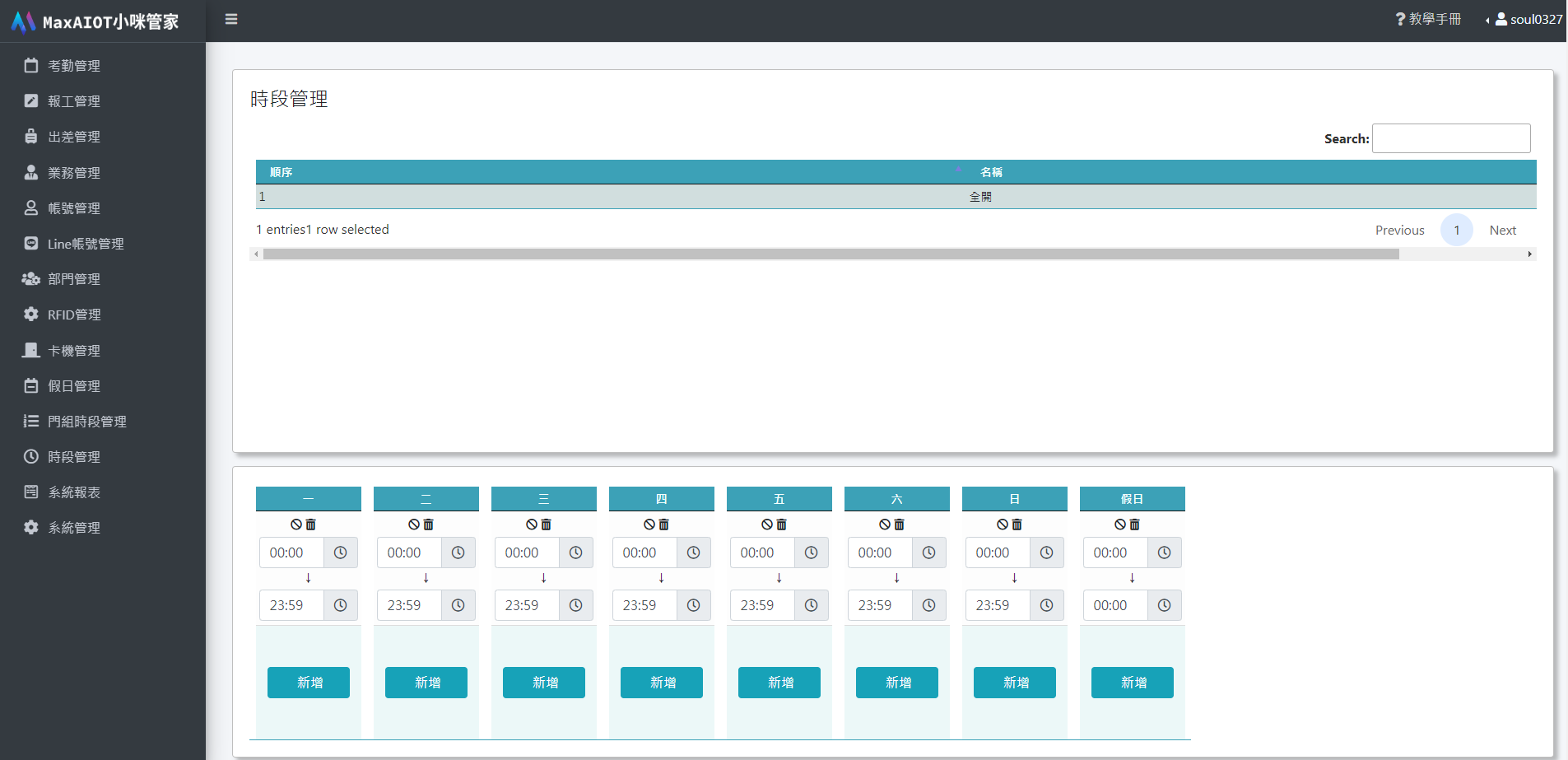
Task: Sort the table by 順序 column
Action: tap(611, 172)
